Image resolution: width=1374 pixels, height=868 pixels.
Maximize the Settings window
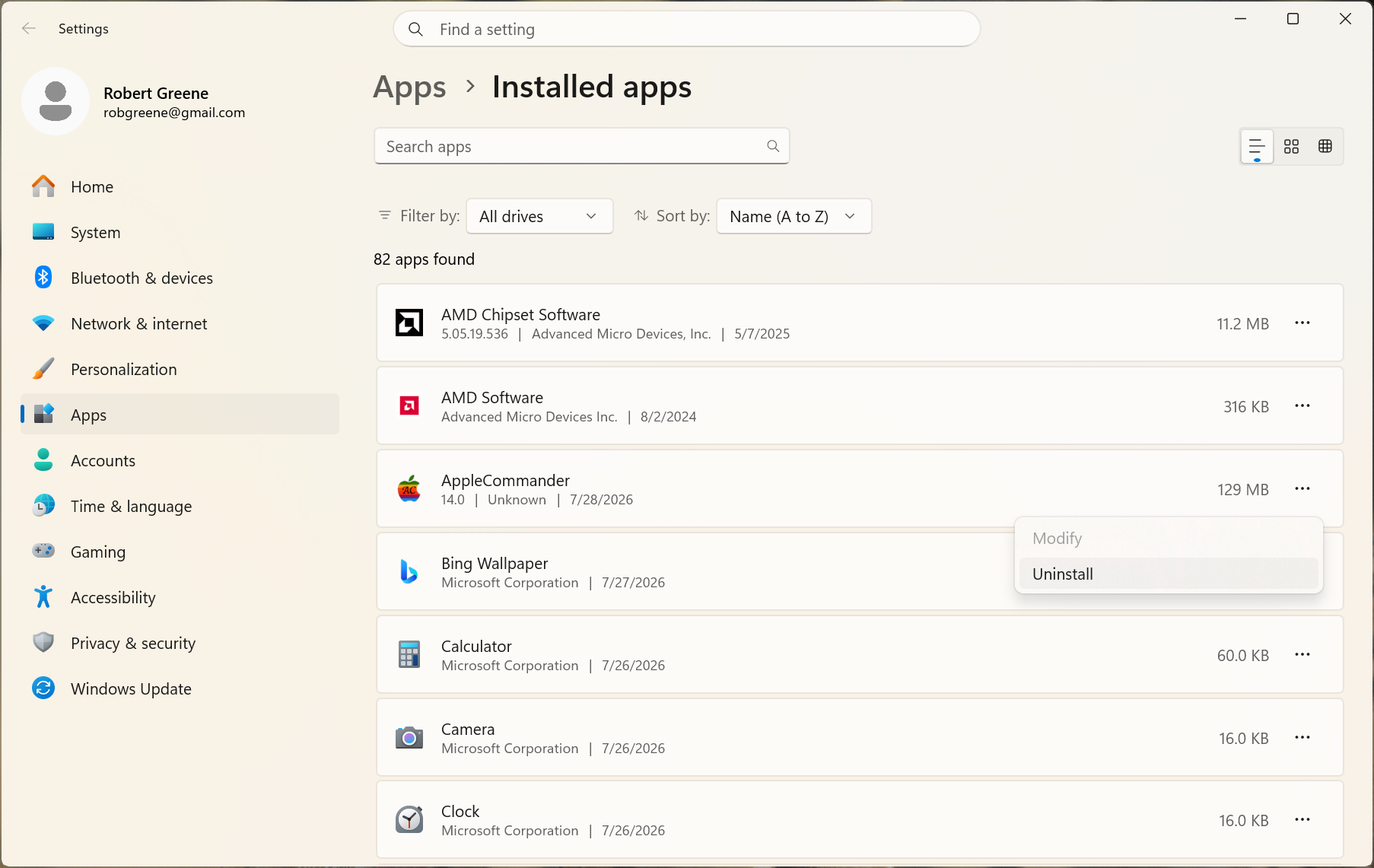point(1293,19)
